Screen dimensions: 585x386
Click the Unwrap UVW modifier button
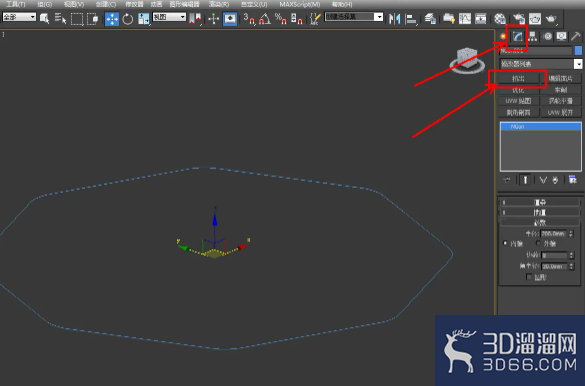click(561, 112)
